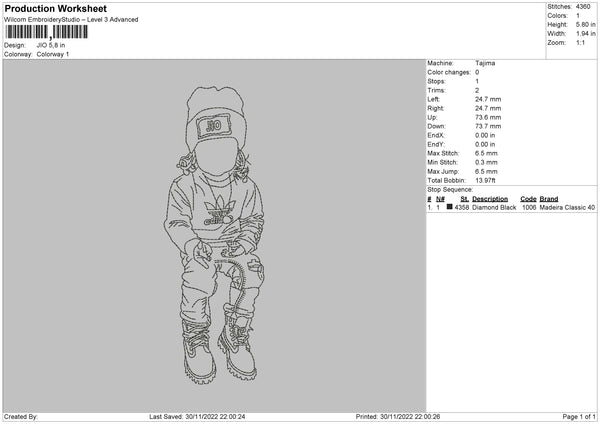Click the JIO patch on the beanie
This screenshot has width=600, height=424.
pos(214,126)
